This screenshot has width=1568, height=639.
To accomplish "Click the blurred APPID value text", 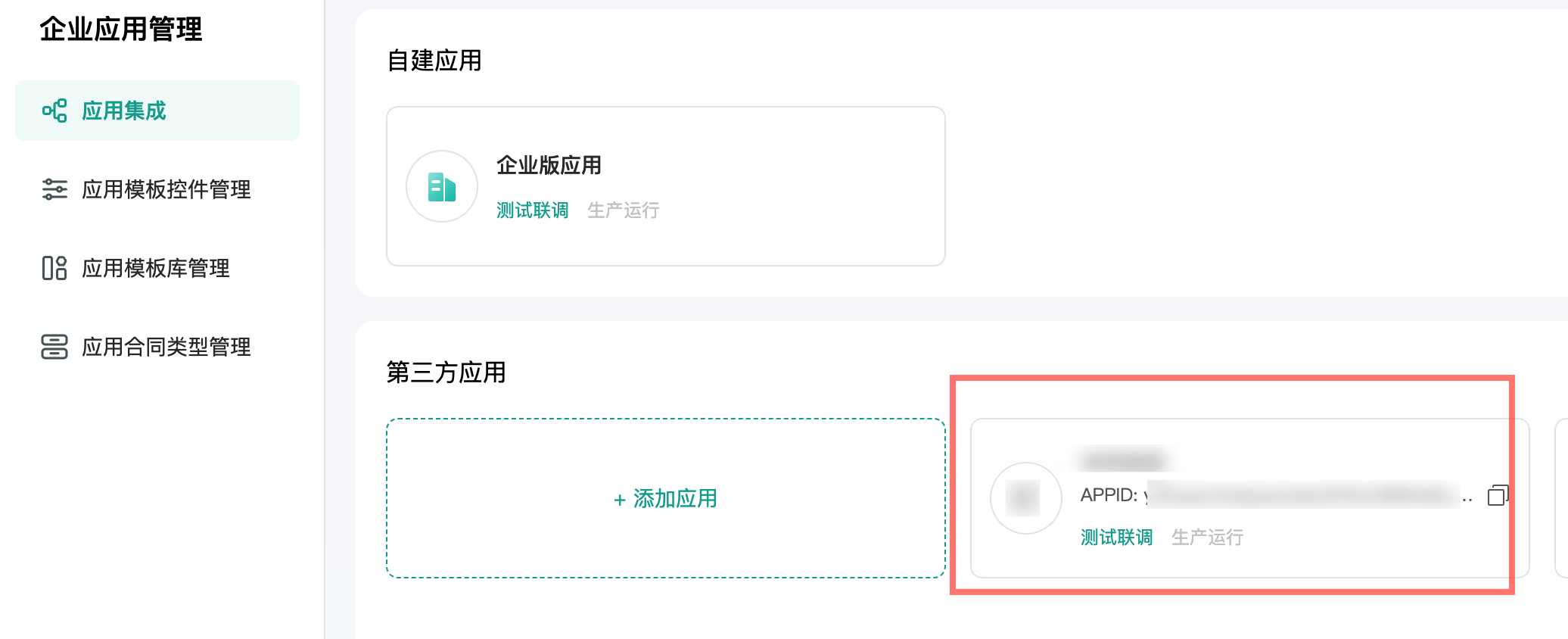I will pos(1302,495).
